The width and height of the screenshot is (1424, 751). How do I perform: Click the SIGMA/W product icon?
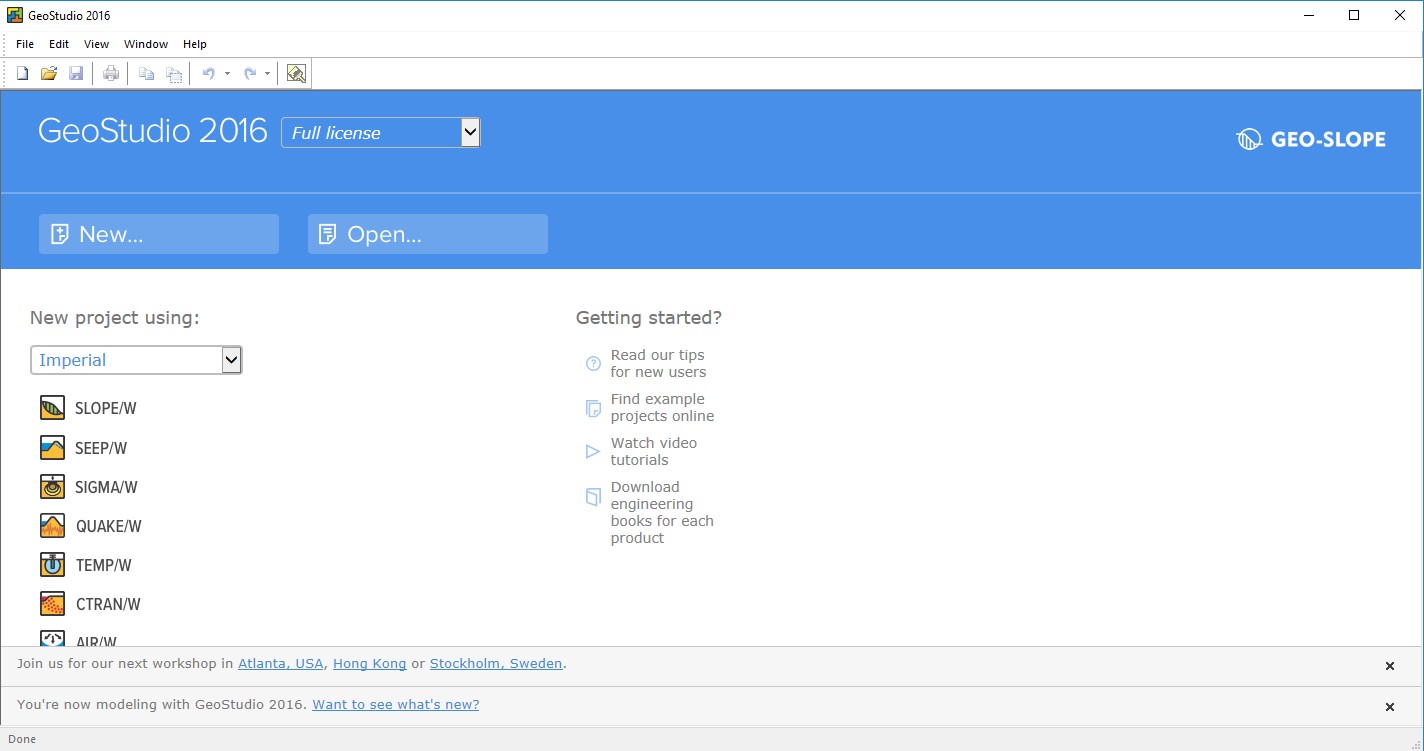[52, 486]
